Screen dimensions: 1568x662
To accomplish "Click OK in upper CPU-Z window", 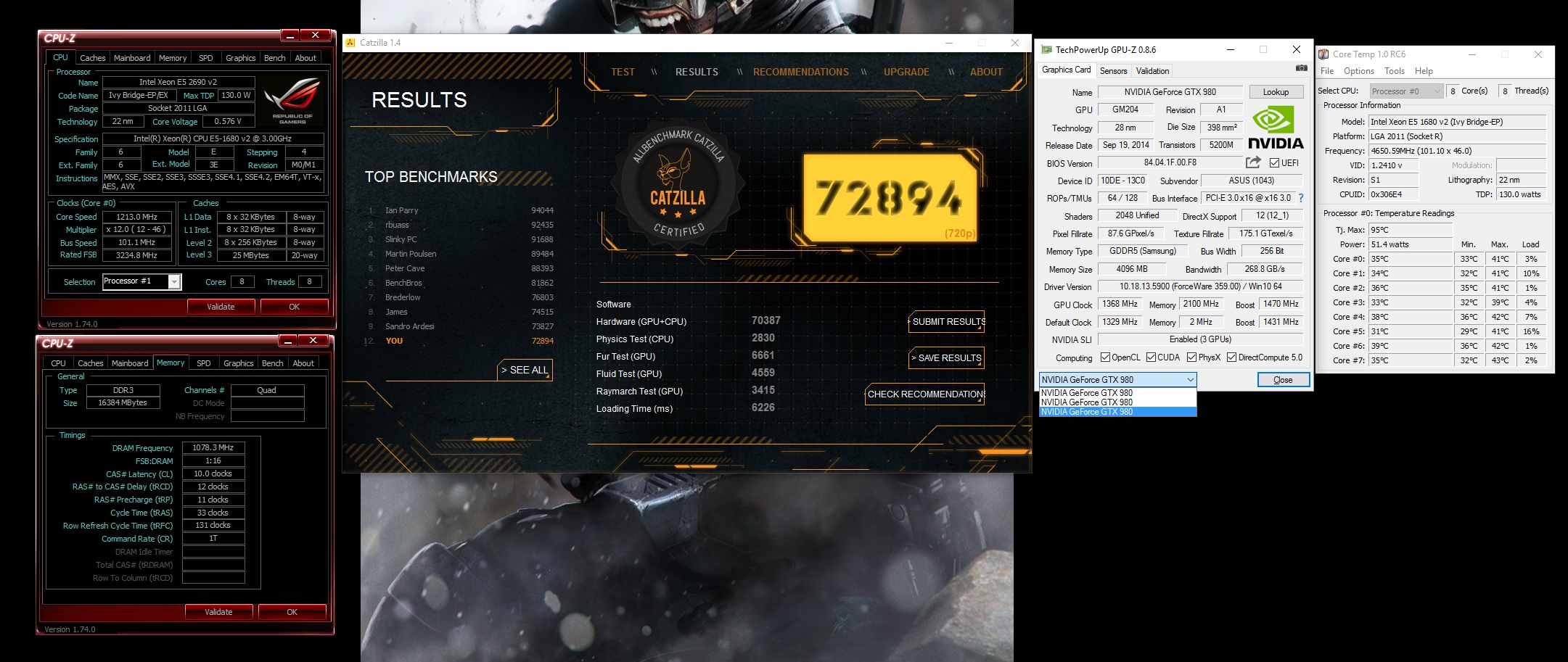I will (294, 307).
